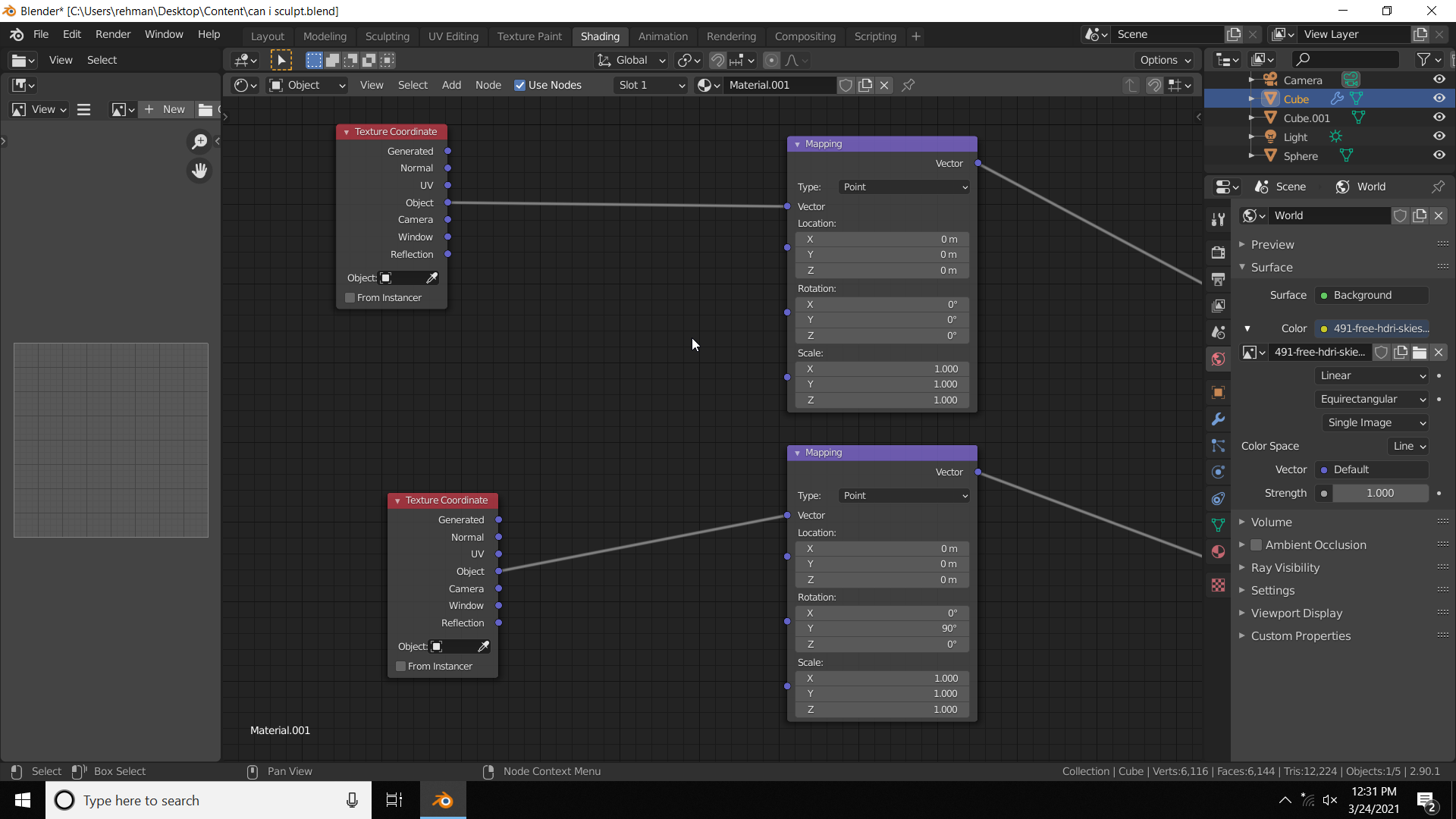1456x819 pixels.
Task: Click New image button
Action: click(165, 109)
